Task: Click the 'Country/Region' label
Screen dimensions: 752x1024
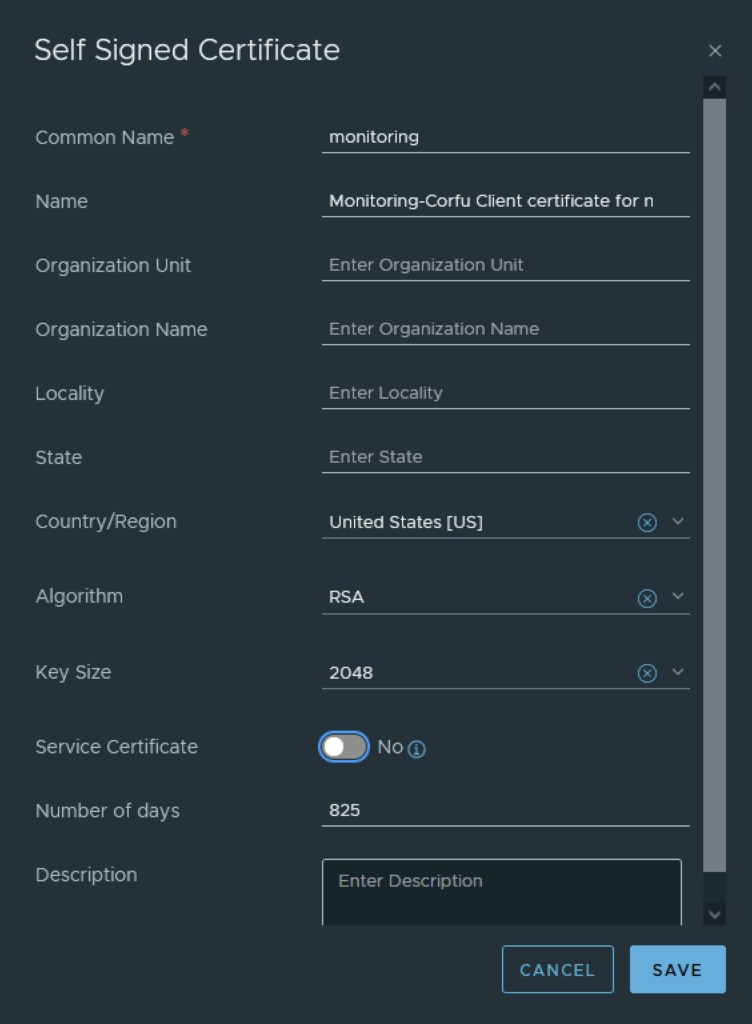Action: [106, 521]
